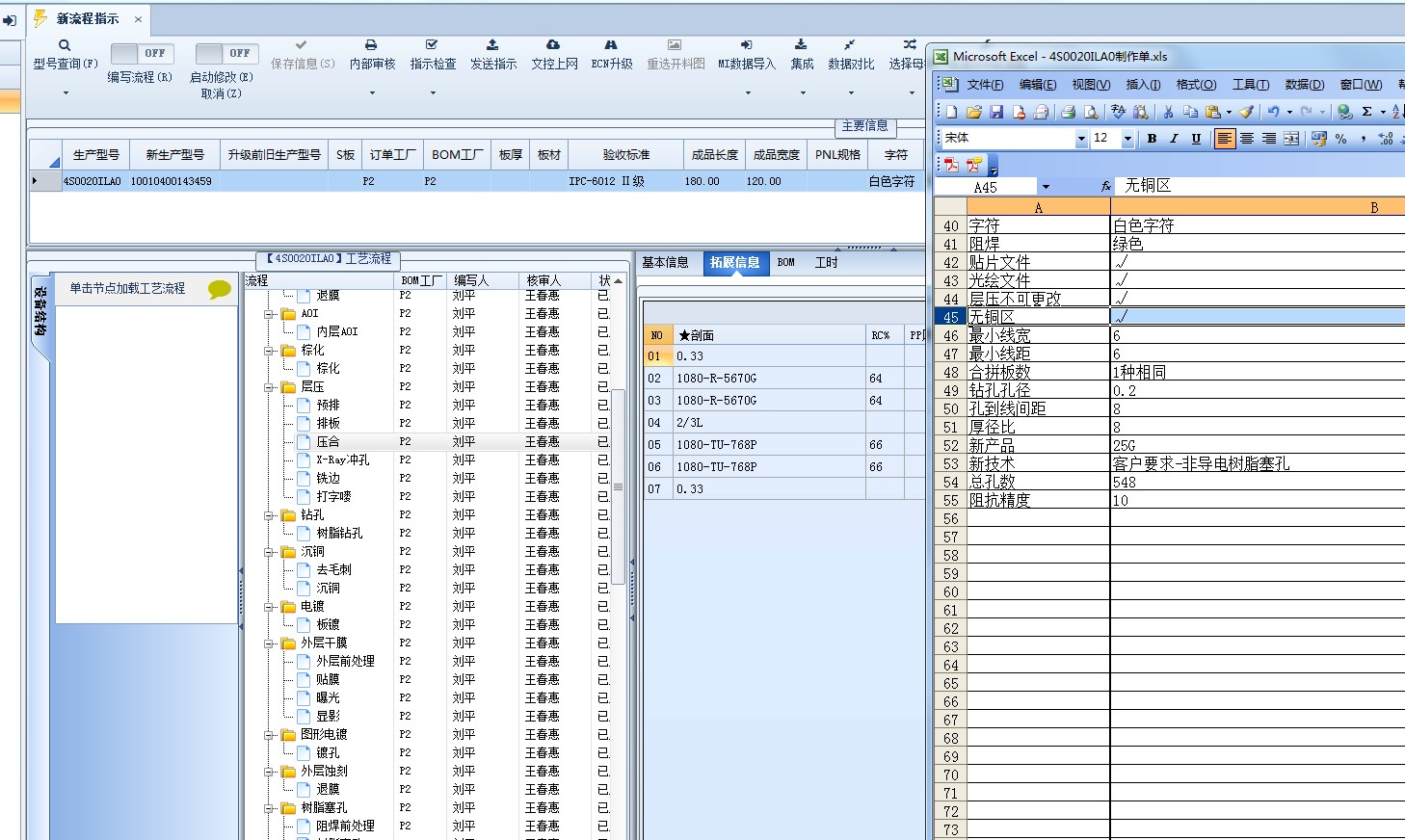Click MI数据导入 import icon
The image size is (1405, 840).
coord(746,45)
